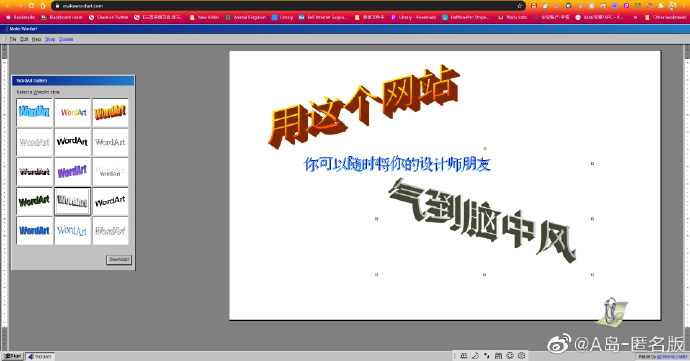Image resolution: width=690 pixels, height=361 pixels.
Task: Choose the dark green arched WordArt style
Action: 34,201
